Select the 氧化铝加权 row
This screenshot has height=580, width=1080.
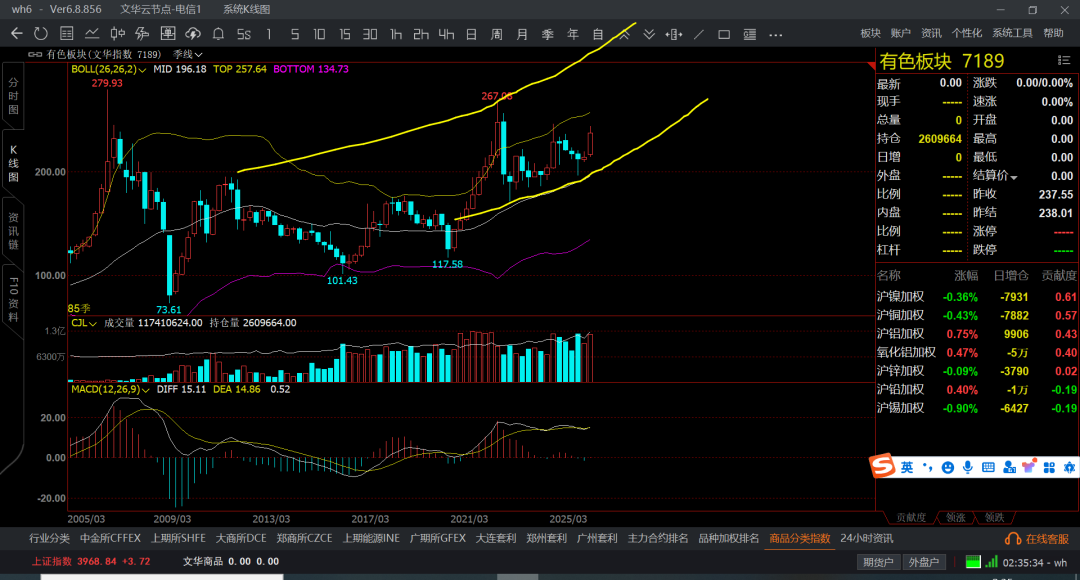pyautogui.click(x=977, y=353)
